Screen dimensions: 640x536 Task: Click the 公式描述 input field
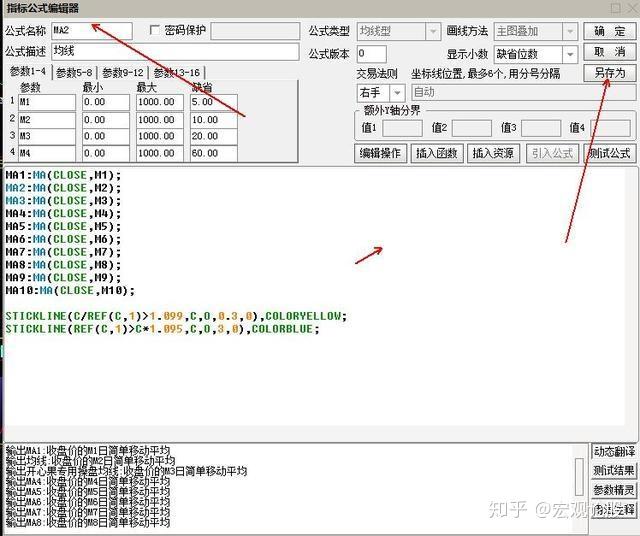[x=176, y=52]
